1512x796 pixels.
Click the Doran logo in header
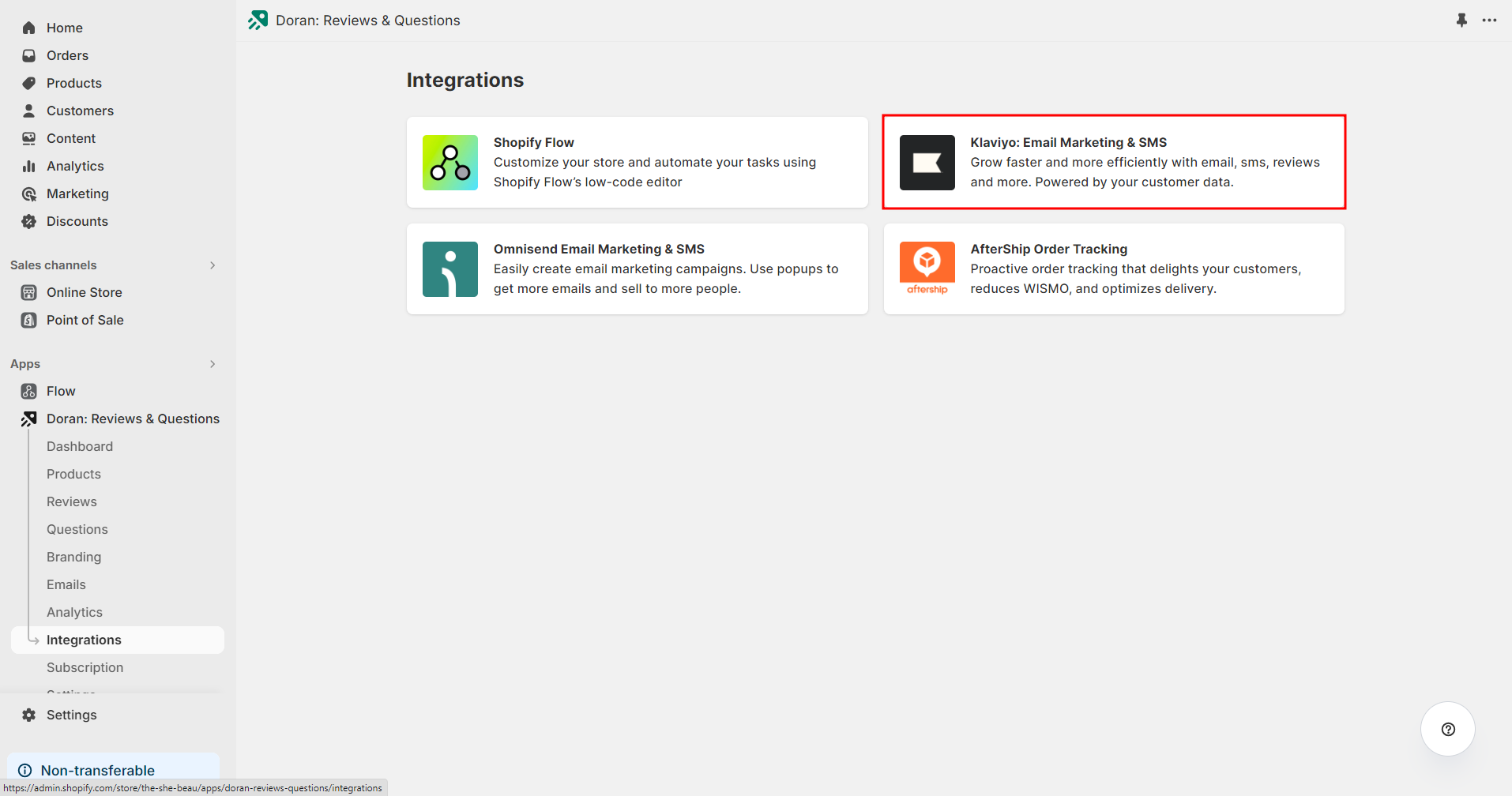click(x=258, y=21)
